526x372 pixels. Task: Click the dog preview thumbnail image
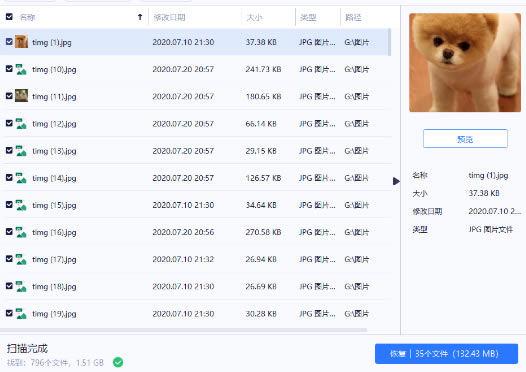coord(465,62)
